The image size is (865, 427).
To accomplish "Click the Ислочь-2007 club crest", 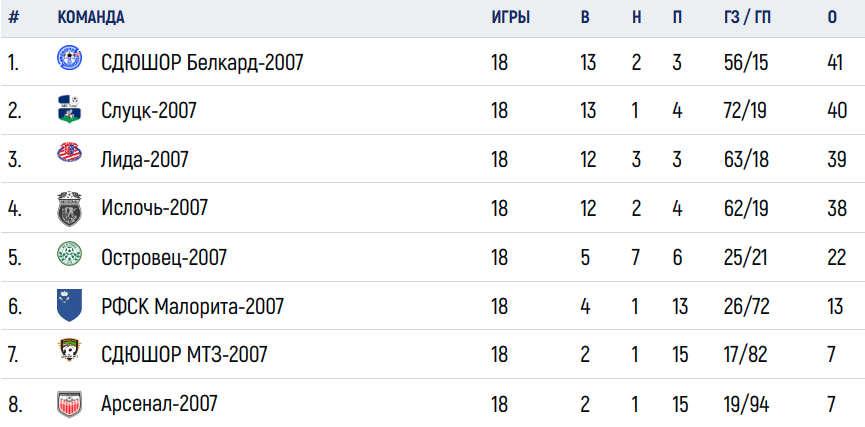I will pyautogui.click(x=70, y=209).
